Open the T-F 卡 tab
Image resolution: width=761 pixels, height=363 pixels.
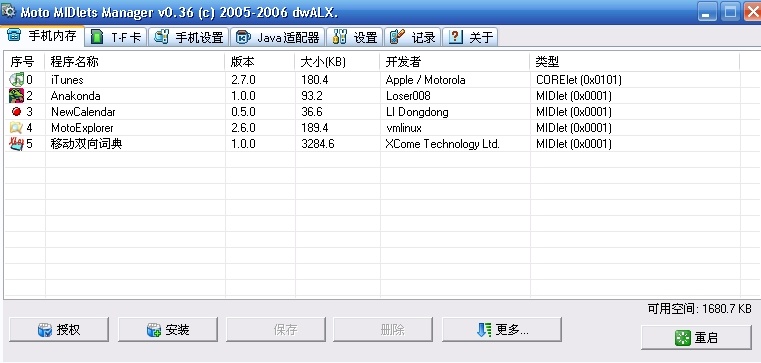pyautogui.click(x=116, y=37)
